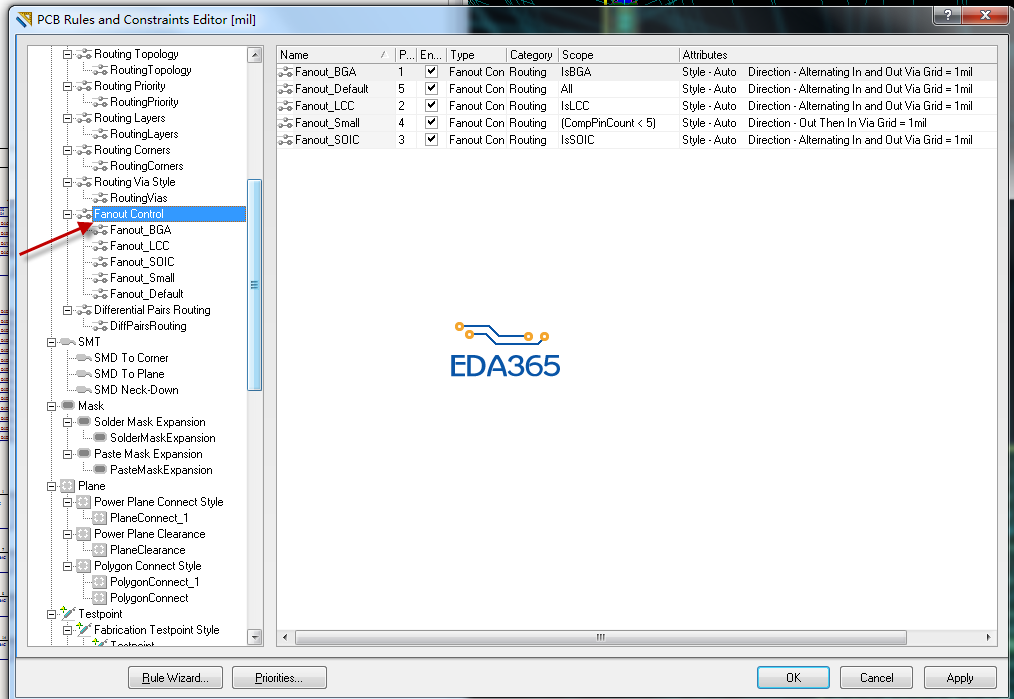Image resolution: width=1014 pixels, height=699 pixels.
Task: Disable the Fanout_BGA rule checkbox
Action: point(431,72)
